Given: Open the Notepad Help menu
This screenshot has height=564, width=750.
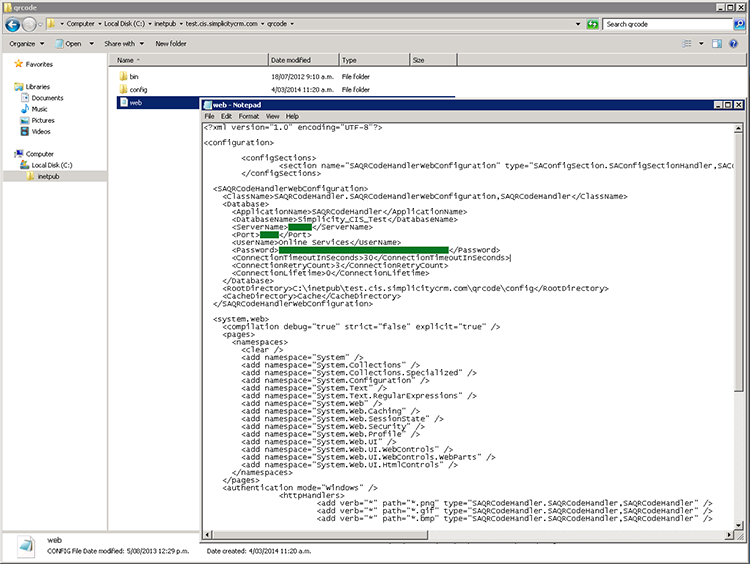Looking at the screenshot, I should (292, 116).
